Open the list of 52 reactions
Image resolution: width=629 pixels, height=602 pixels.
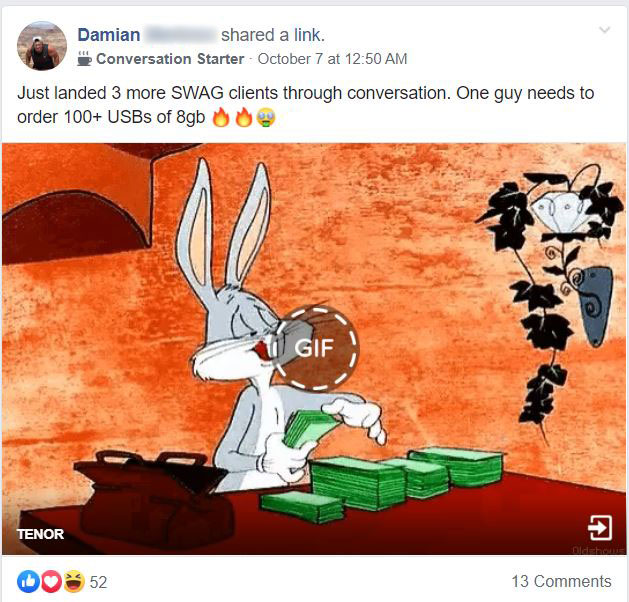[98, 582]
